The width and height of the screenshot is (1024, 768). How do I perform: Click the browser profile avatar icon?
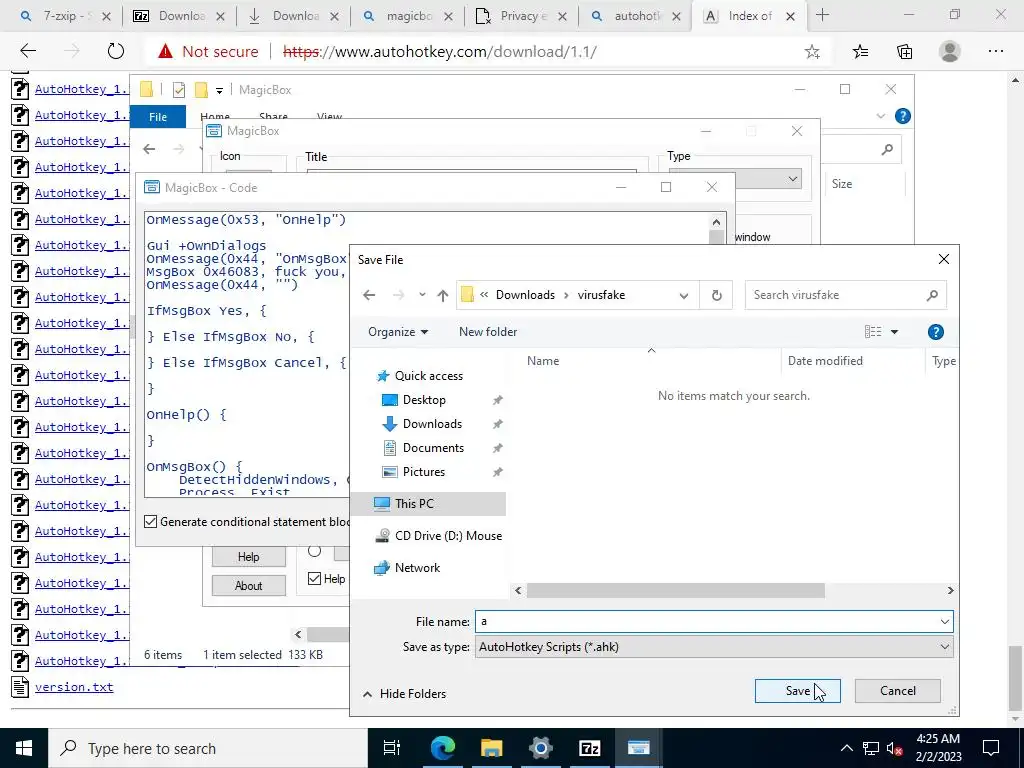[x=950, y=51]
